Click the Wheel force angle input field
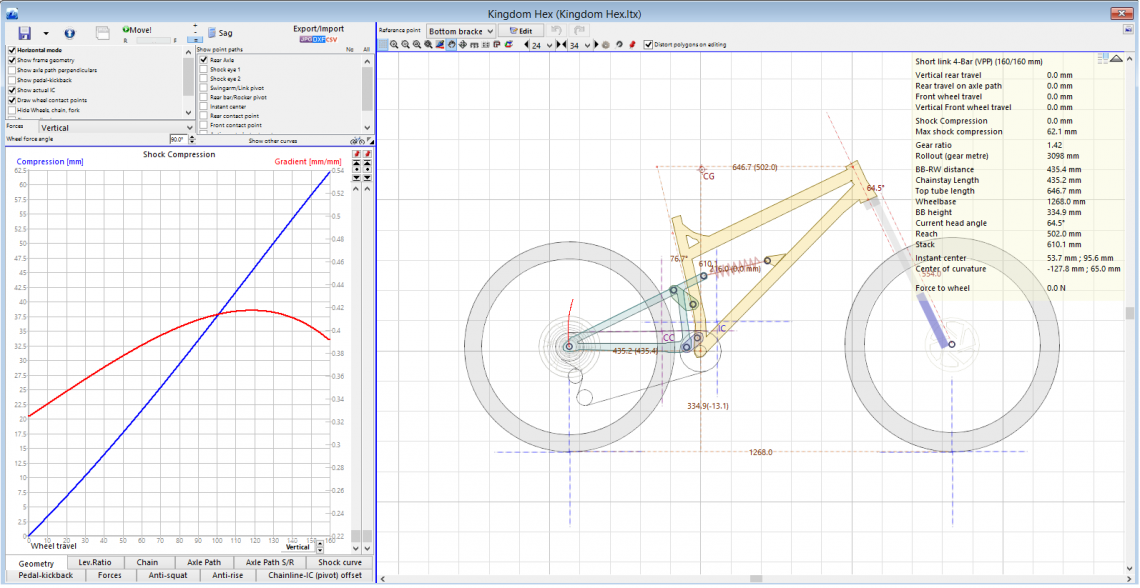Image resolution: width=1140 pixels, height=588 pixels. [x=177, y=140]
